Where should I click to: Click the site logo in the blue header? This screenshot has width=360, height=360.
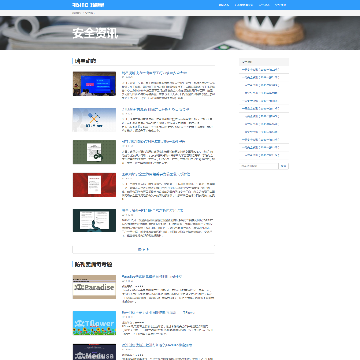(x=88, y=5)
